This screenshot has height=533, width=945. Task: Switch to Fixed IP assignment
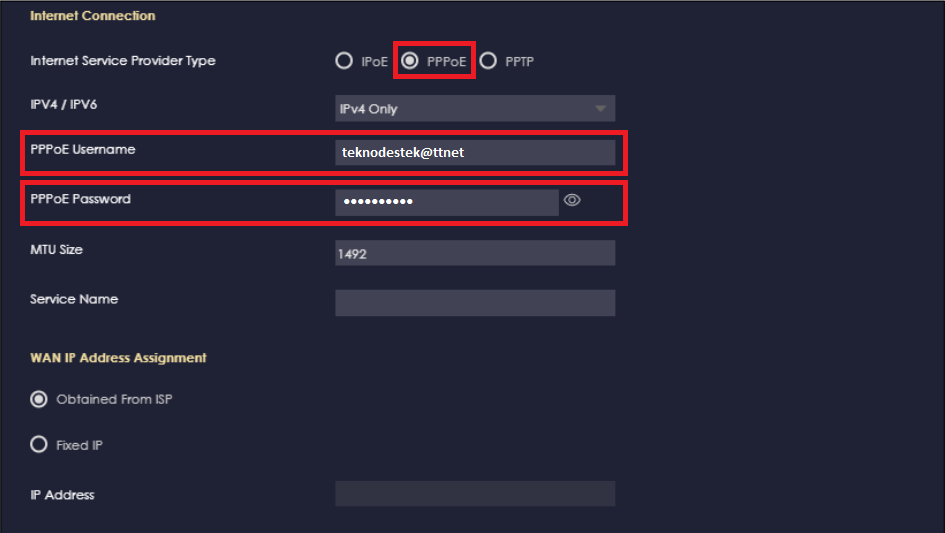click(x=39, y=445)
